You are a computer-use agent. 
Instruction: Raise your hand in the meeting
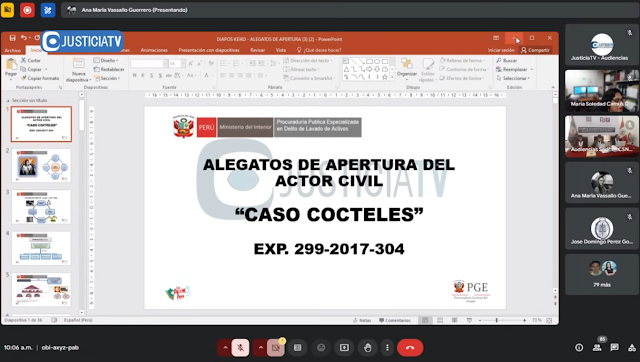[368, 348]
